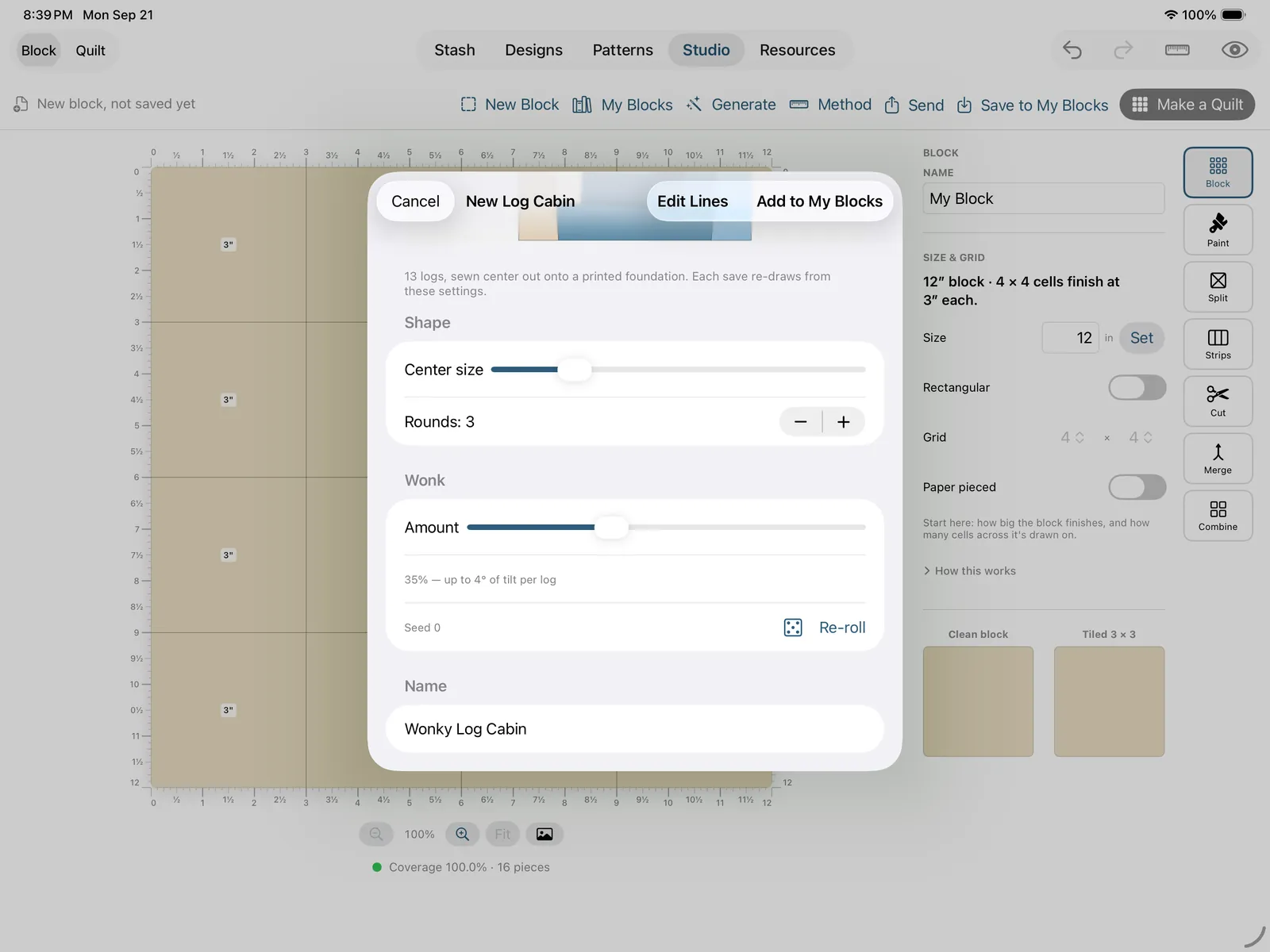Open the ruler measurement tool
The height and width of the screenshot is (952, 1270).
pyautogui.click(x=1177, y=50)
